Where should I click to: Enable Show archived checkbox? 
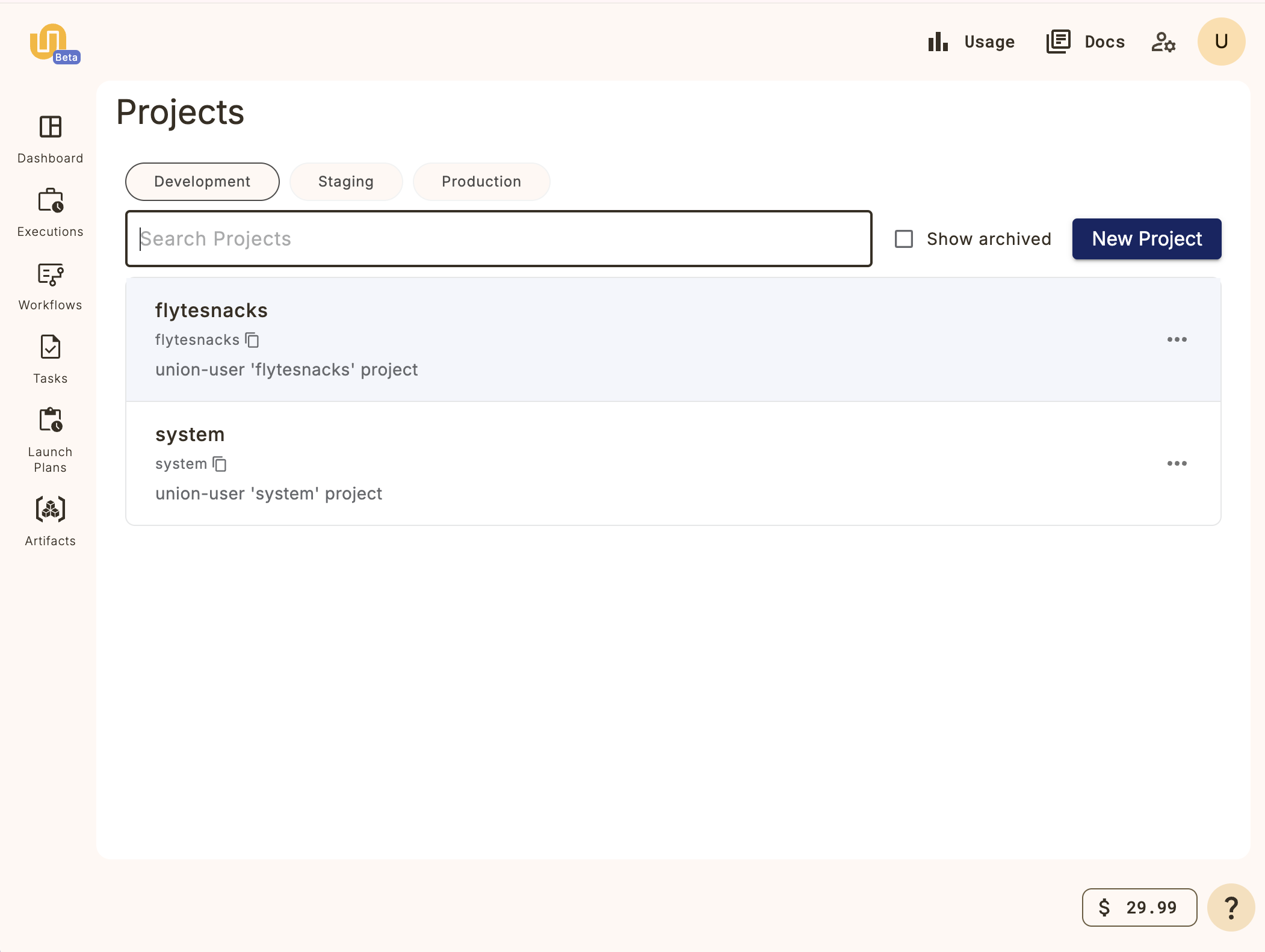point(903,238)
